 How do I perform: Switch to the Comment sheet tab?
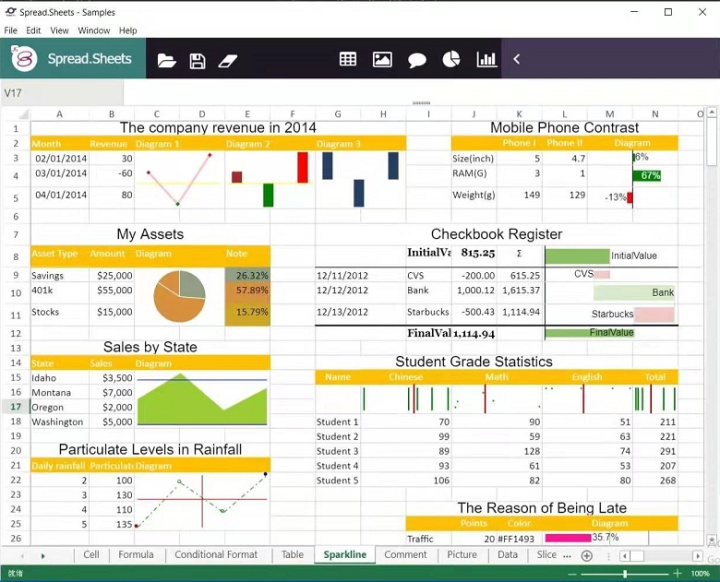click(x=405, y=554)
